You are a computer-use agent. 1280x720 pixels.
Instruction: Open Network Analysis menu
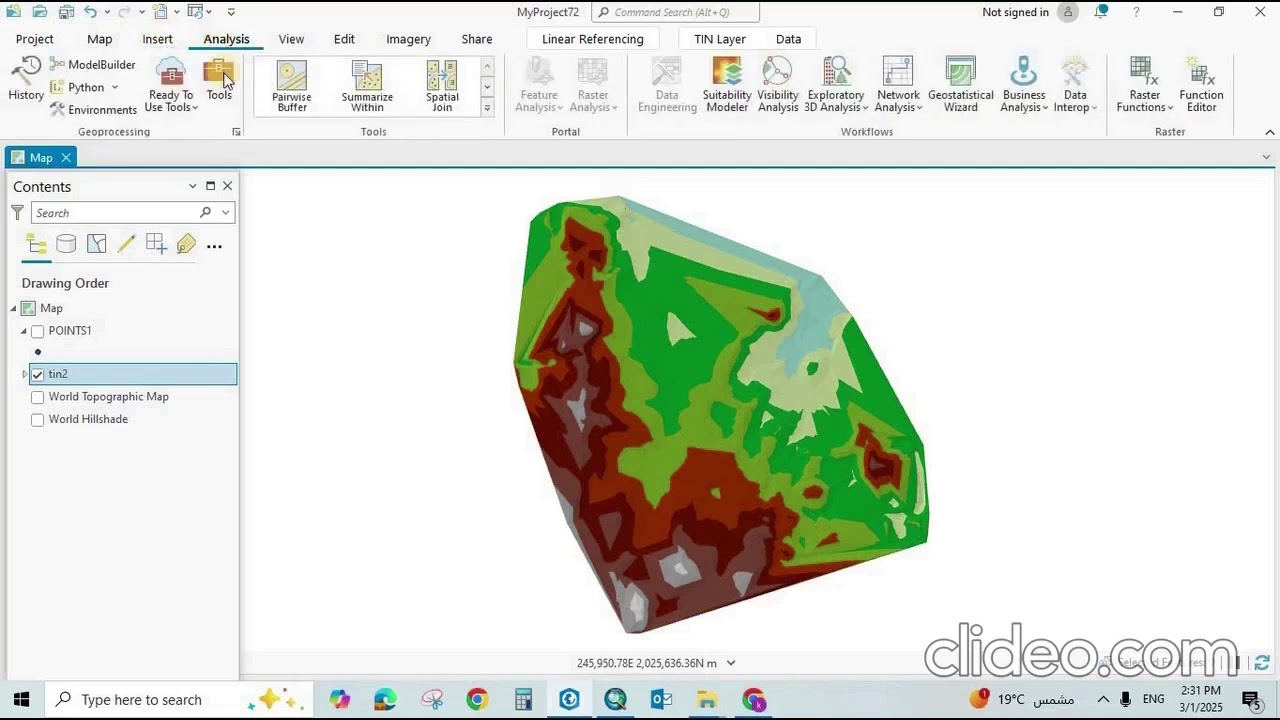click(898, 84)
